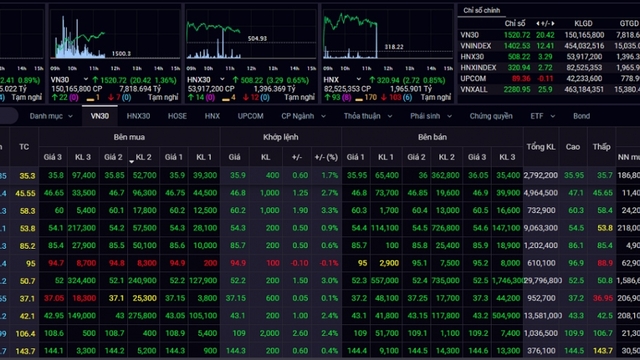
Task: Open the Chứng quyền tab
Action: pyautogui.click(x=491, y=116)
